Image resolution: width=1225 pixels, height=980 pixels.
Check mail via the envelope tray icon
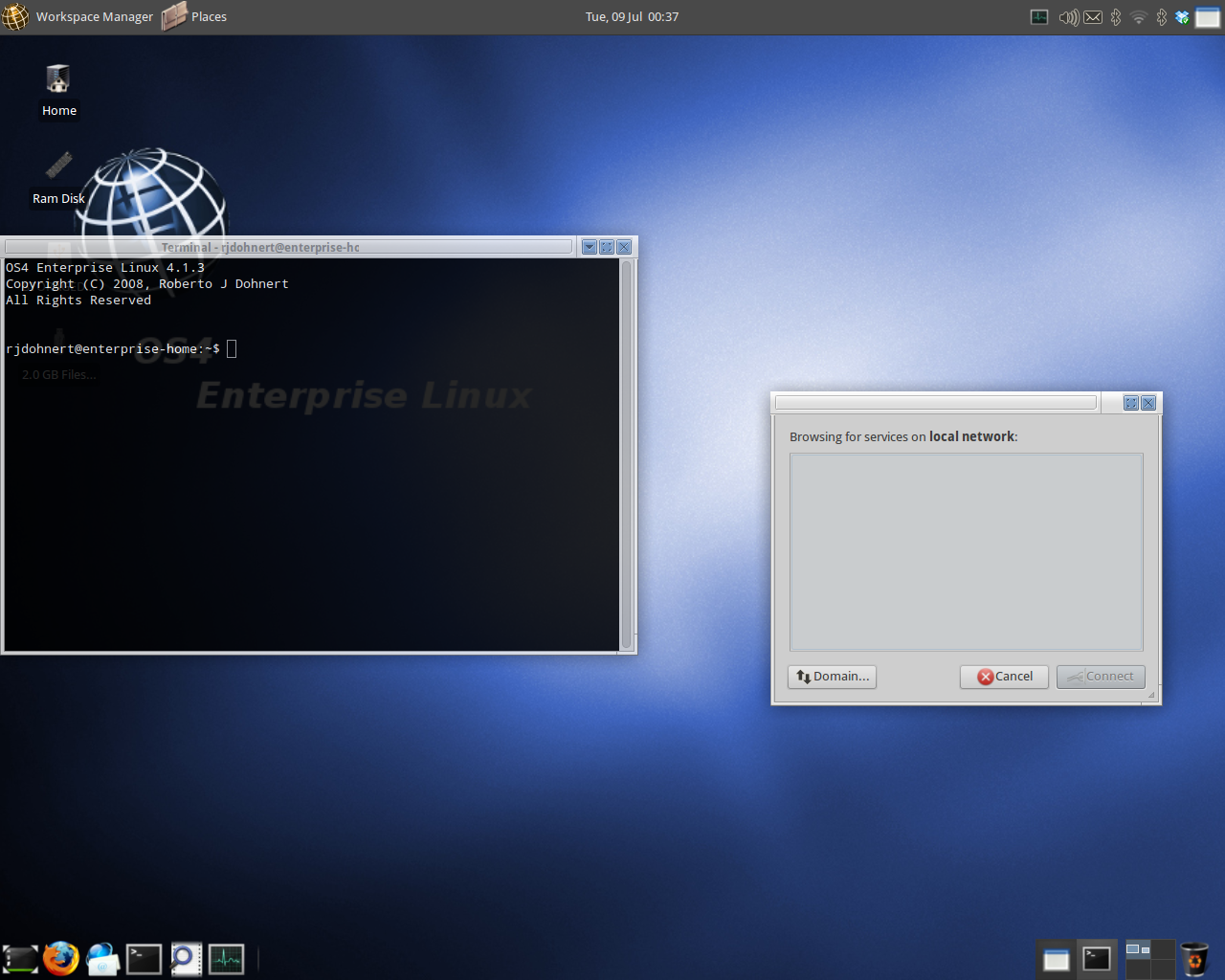tap(1092, 16)
